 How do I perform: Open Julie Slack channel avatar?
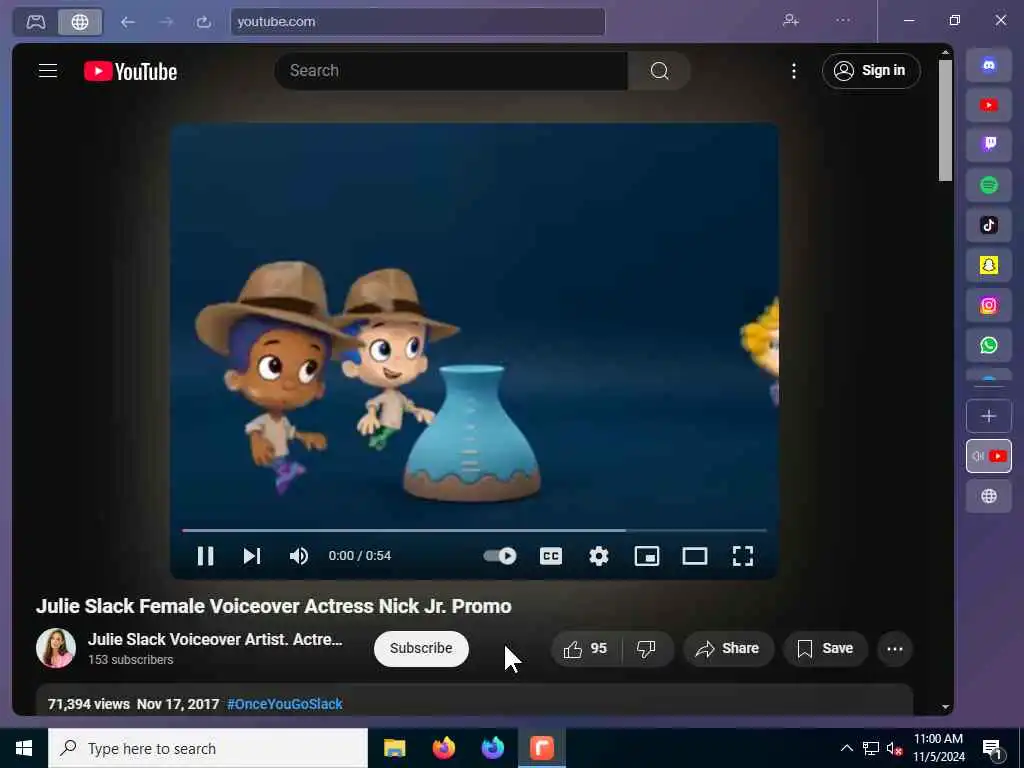pyautogui.click(x=56, y=648)
